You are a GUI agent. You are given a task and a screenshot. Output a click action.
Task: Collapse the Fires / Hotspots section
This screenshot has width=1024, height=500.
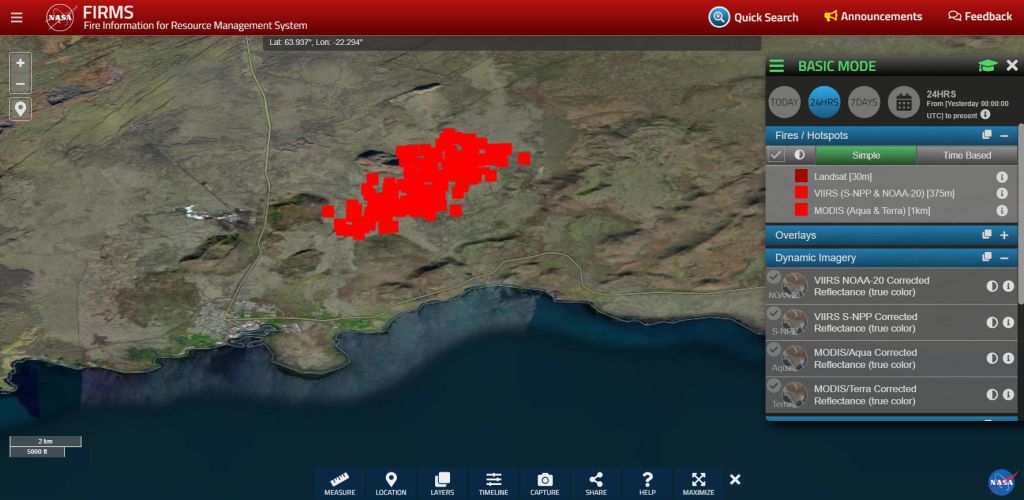[x=1004, y=135]
